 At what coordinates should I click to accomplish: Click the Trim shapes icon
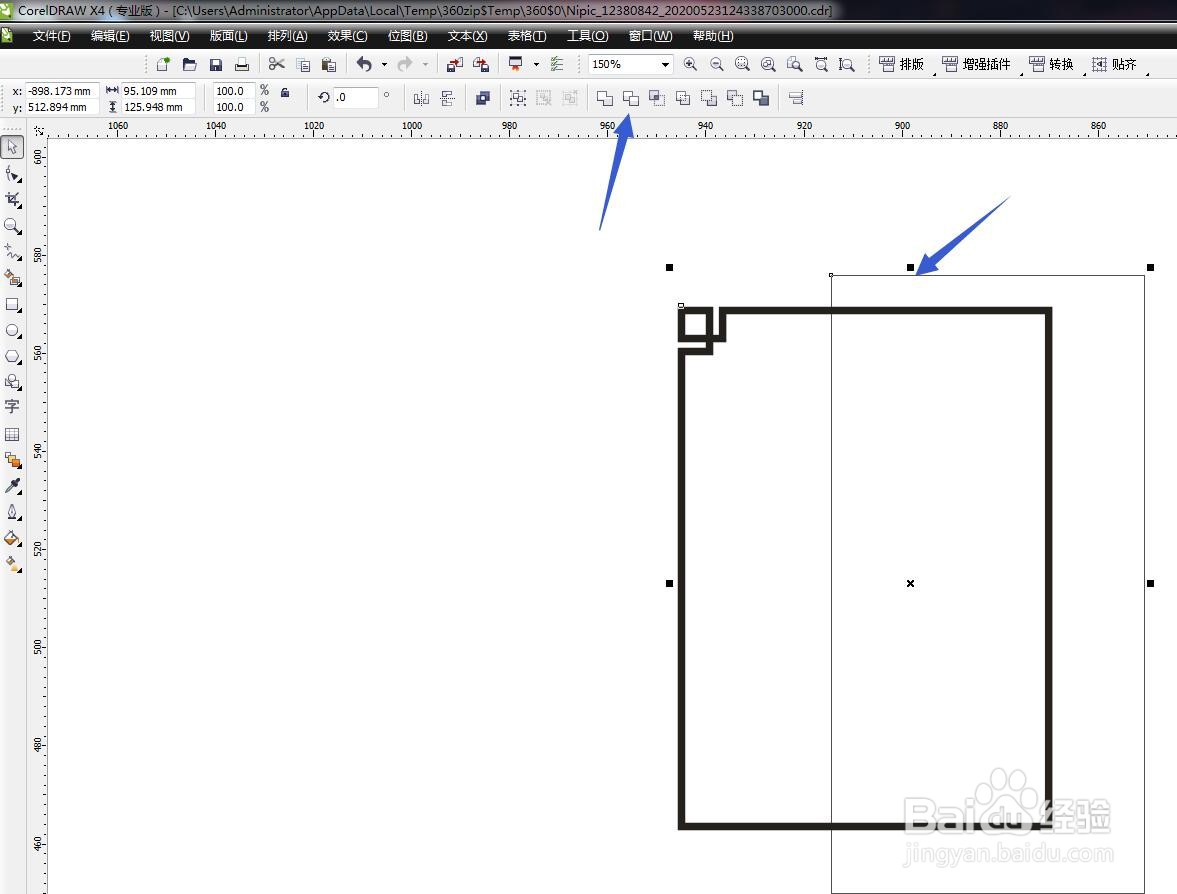631,98
